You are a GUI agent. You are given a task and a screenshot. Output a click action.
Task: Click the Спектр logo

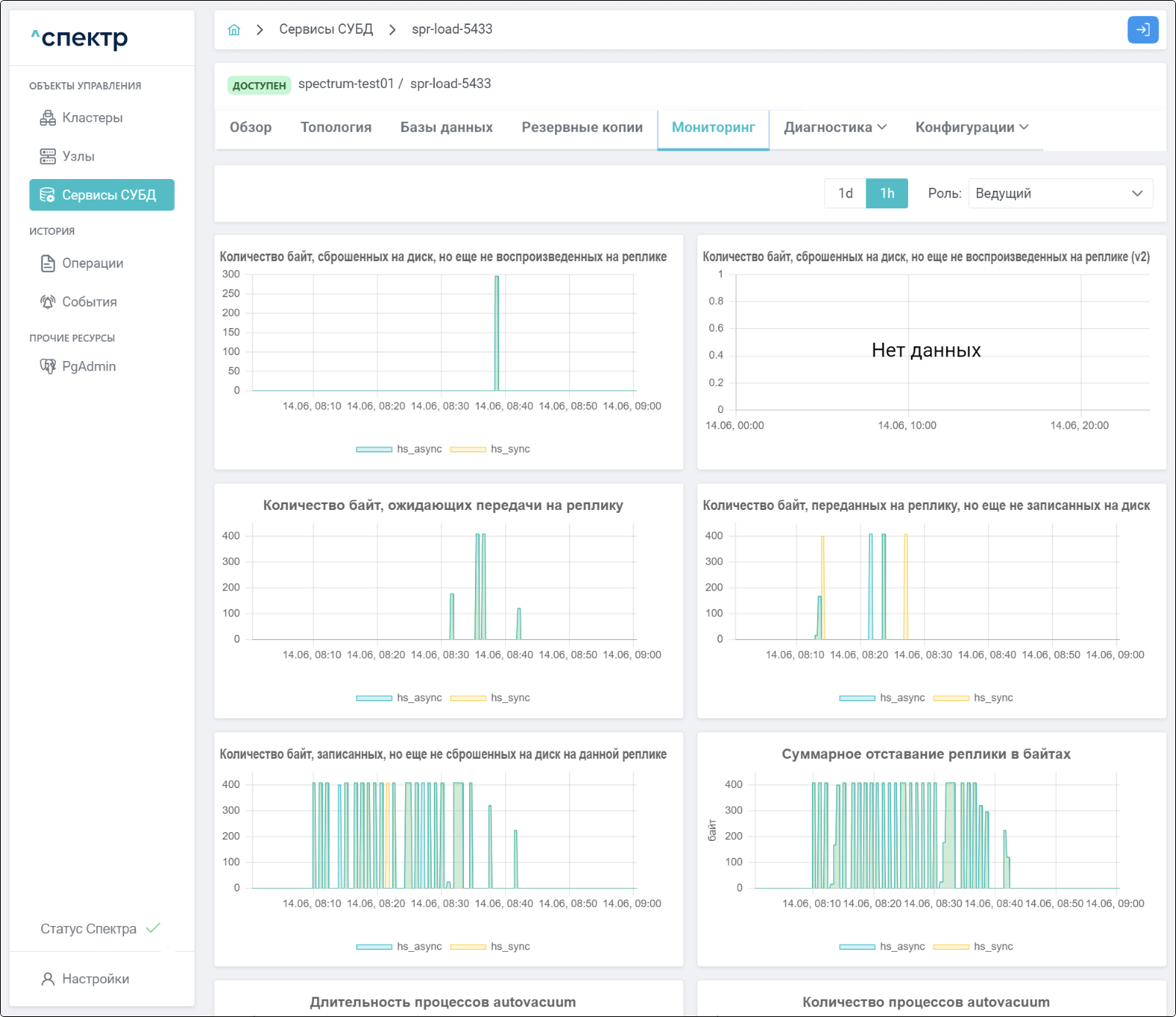[x=79, y=37]
